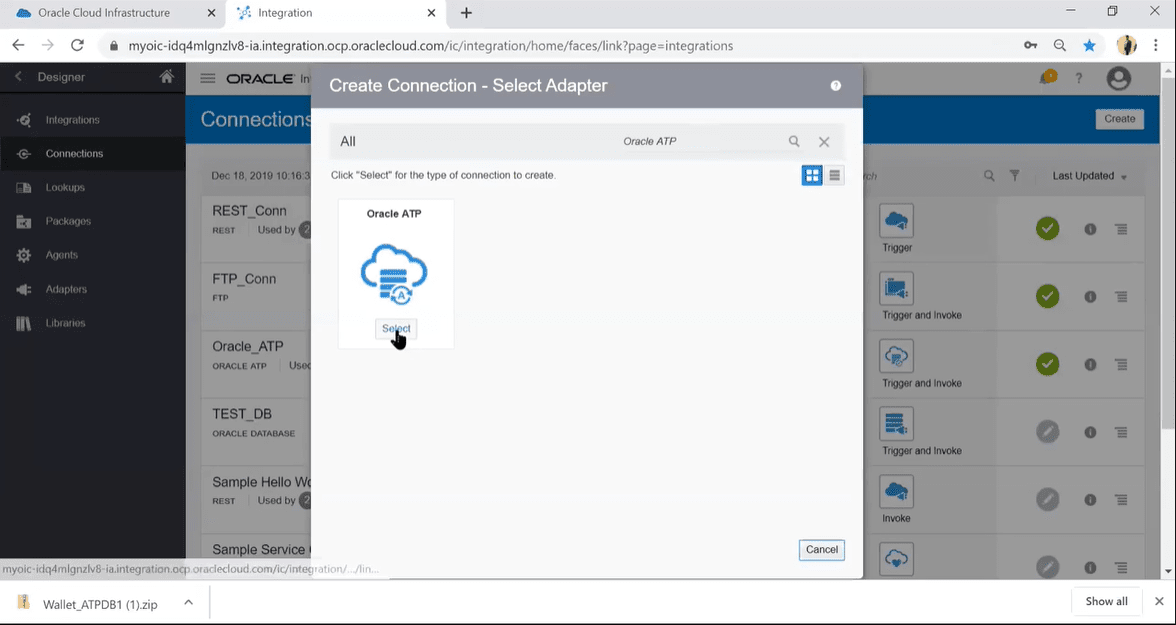The image size is (1176, 625).
Task: Click the Libraries books icon
Action: tap(24, 323)
